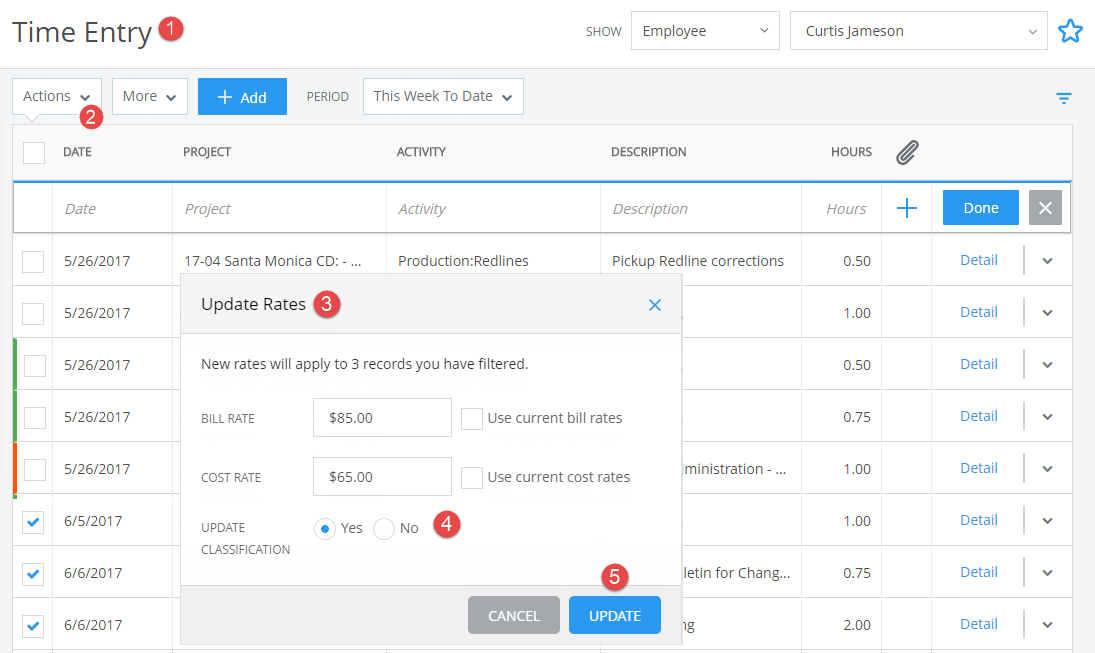Screen dimensions: 1095x653
Task: Enable Use current cost rates
Action: pyautogui.click(x=472, y=478)
